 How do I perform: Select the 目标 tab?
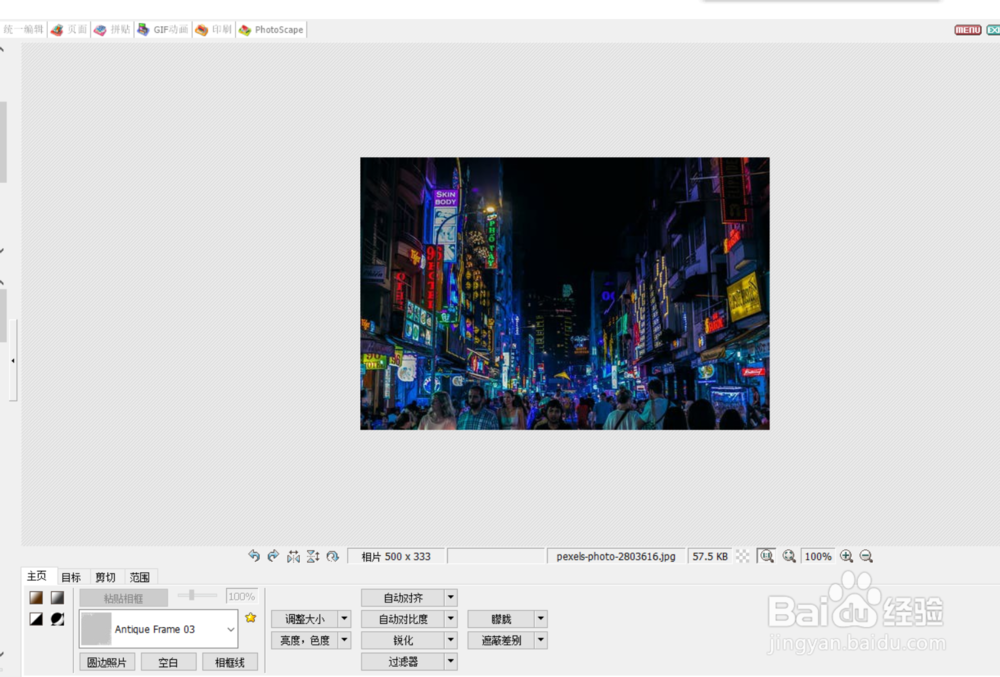pos(71,577)
